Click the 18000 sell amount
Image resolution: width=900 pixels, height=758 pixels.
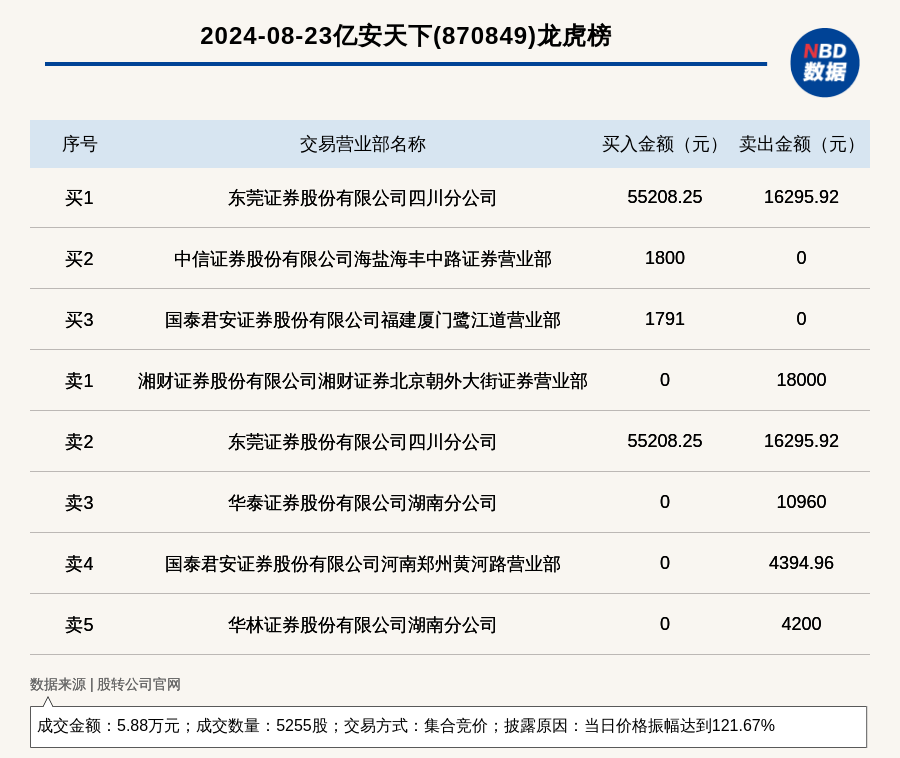(x=801, y=380)
